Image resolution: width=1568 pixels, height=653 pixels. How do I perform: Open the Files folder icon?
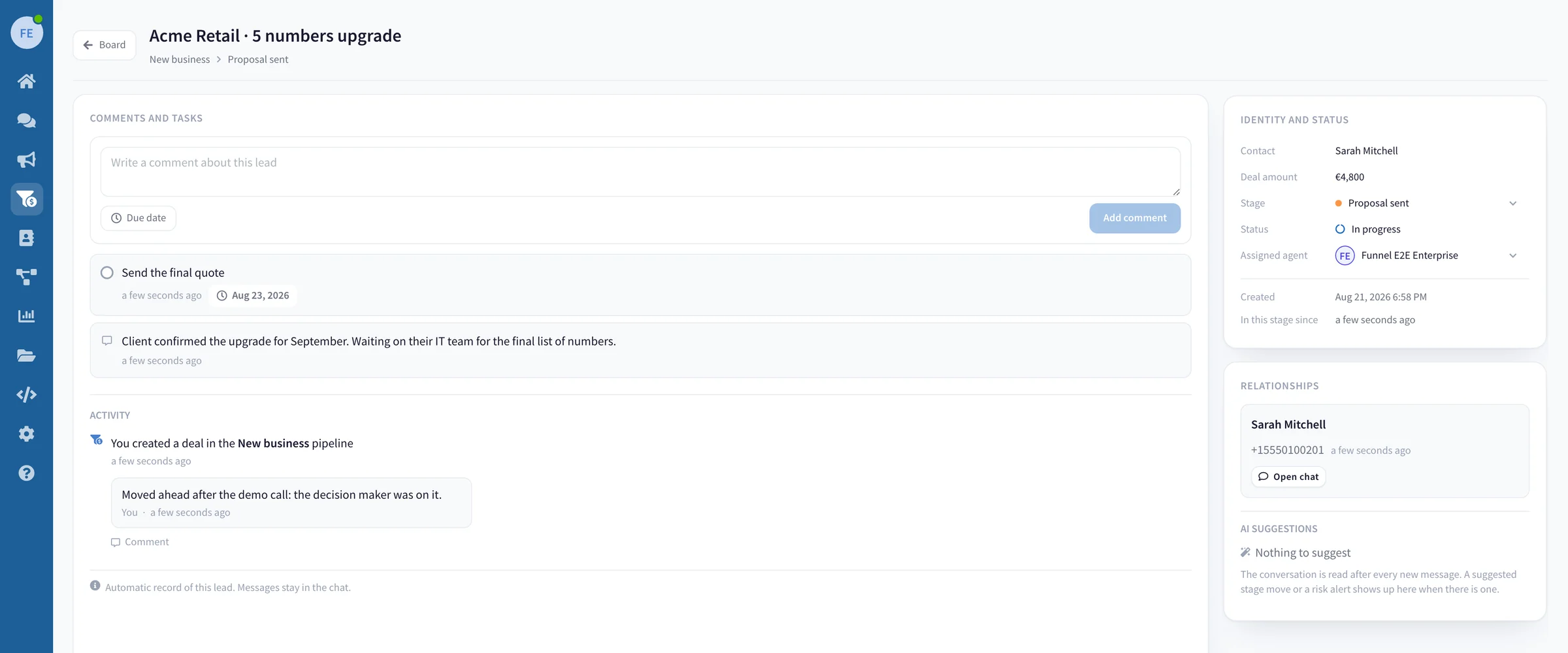coord(27,355)
